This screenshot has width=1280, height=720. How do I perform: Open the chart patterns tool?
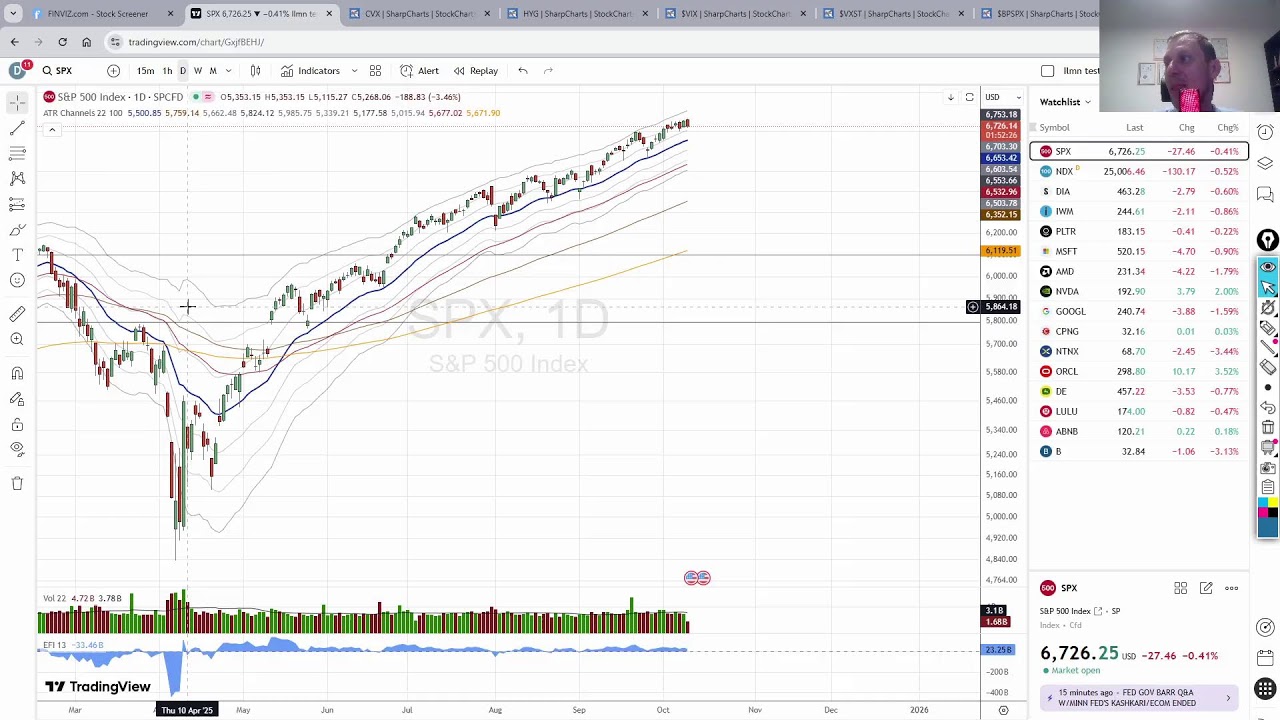(x=17, y=178)
